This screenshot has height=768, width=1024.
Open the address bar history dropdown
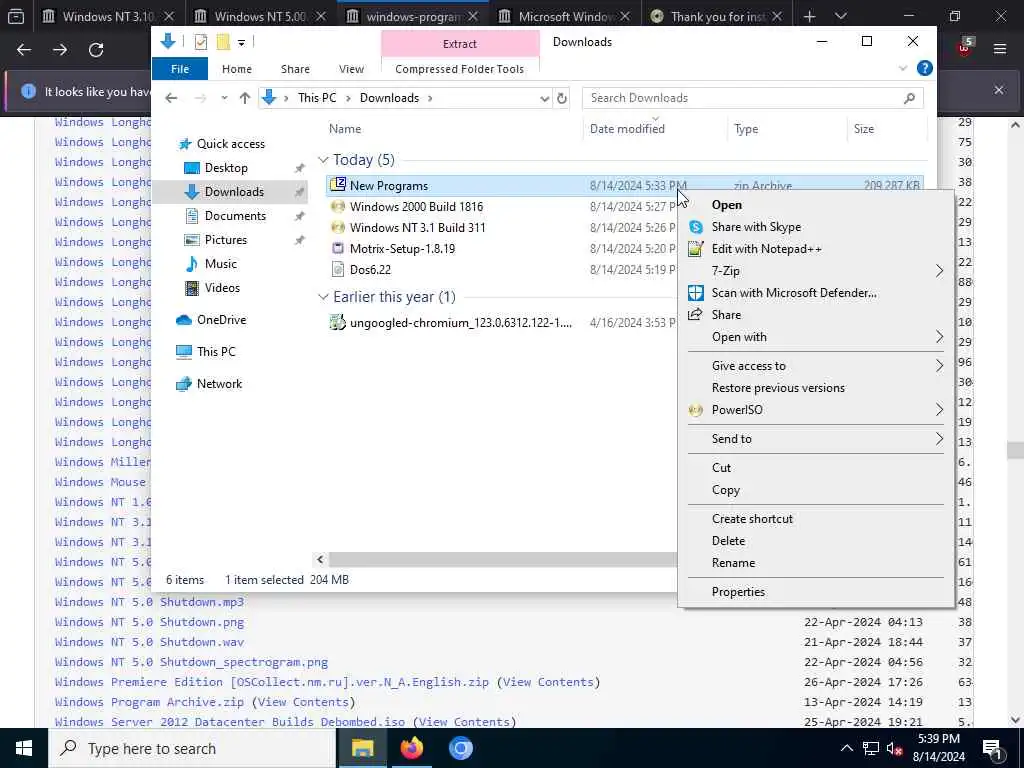[x=544, y=99]
